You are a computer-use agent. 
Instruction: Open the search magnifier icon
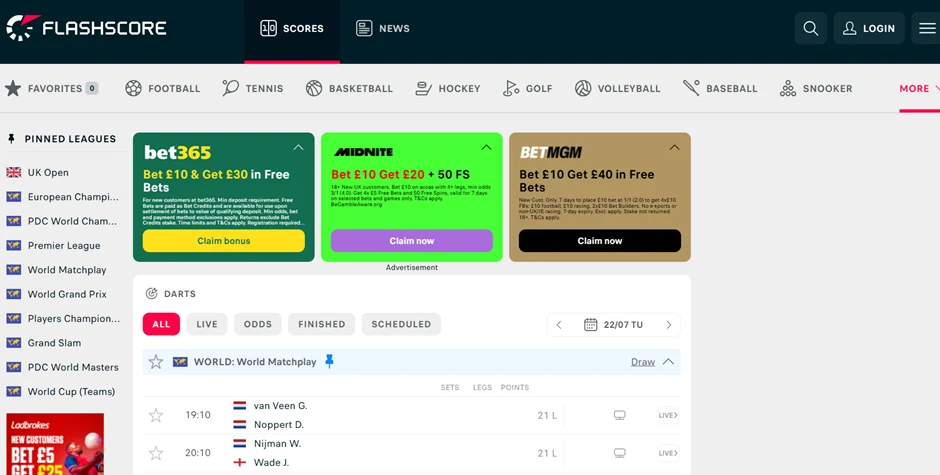click(811, 28)
